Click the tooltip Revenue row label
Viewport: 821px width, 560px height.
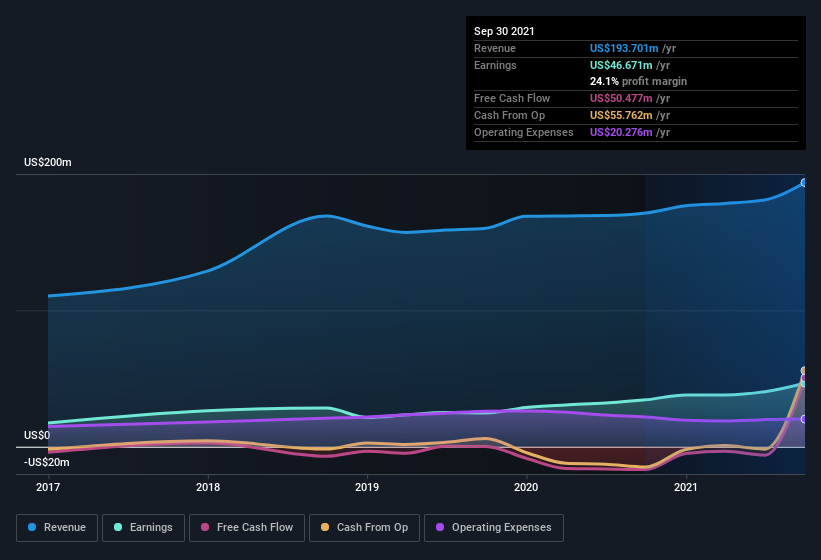[x=495, y=48]
